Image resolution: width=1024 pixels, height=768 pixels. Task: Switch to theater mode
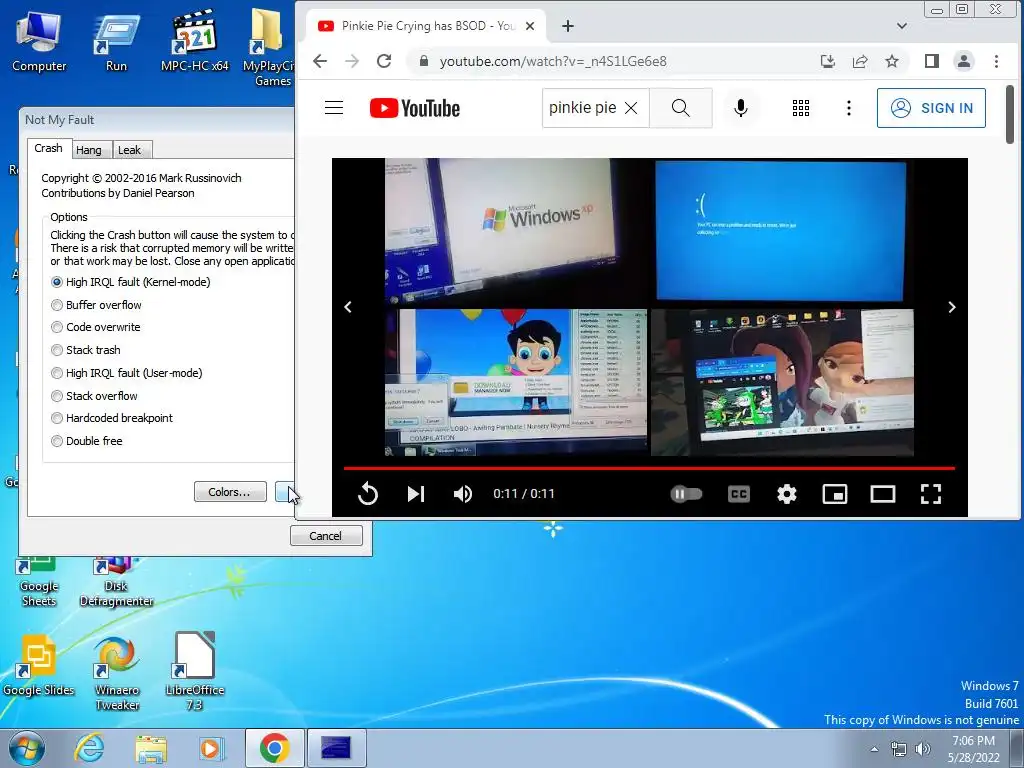coord(883,494)
